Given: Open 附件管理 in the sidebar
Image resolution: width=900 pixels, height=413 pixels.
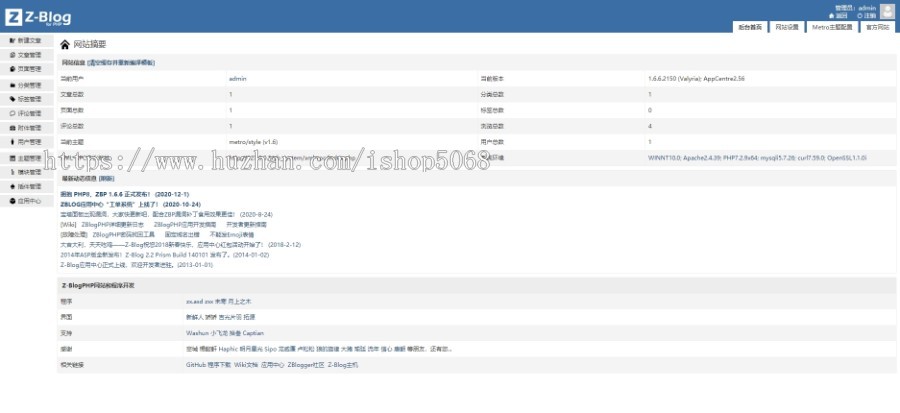Looking at the screenshot, I should coord(25,128).
